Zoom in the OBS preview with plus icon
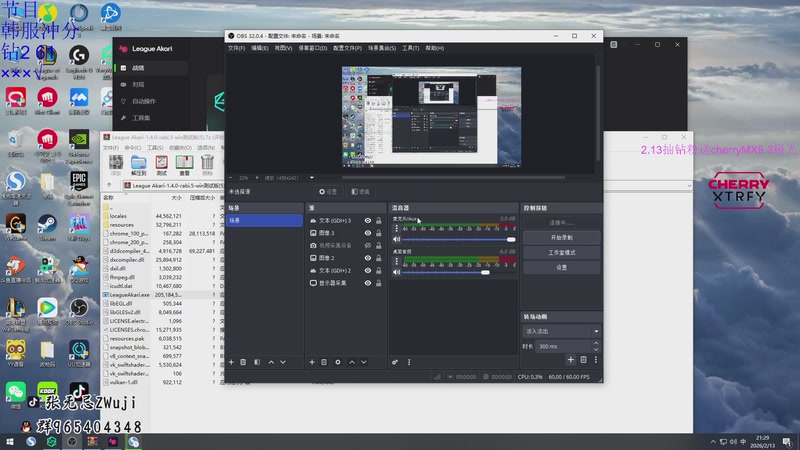800x450 pixels. click(257, 178)
